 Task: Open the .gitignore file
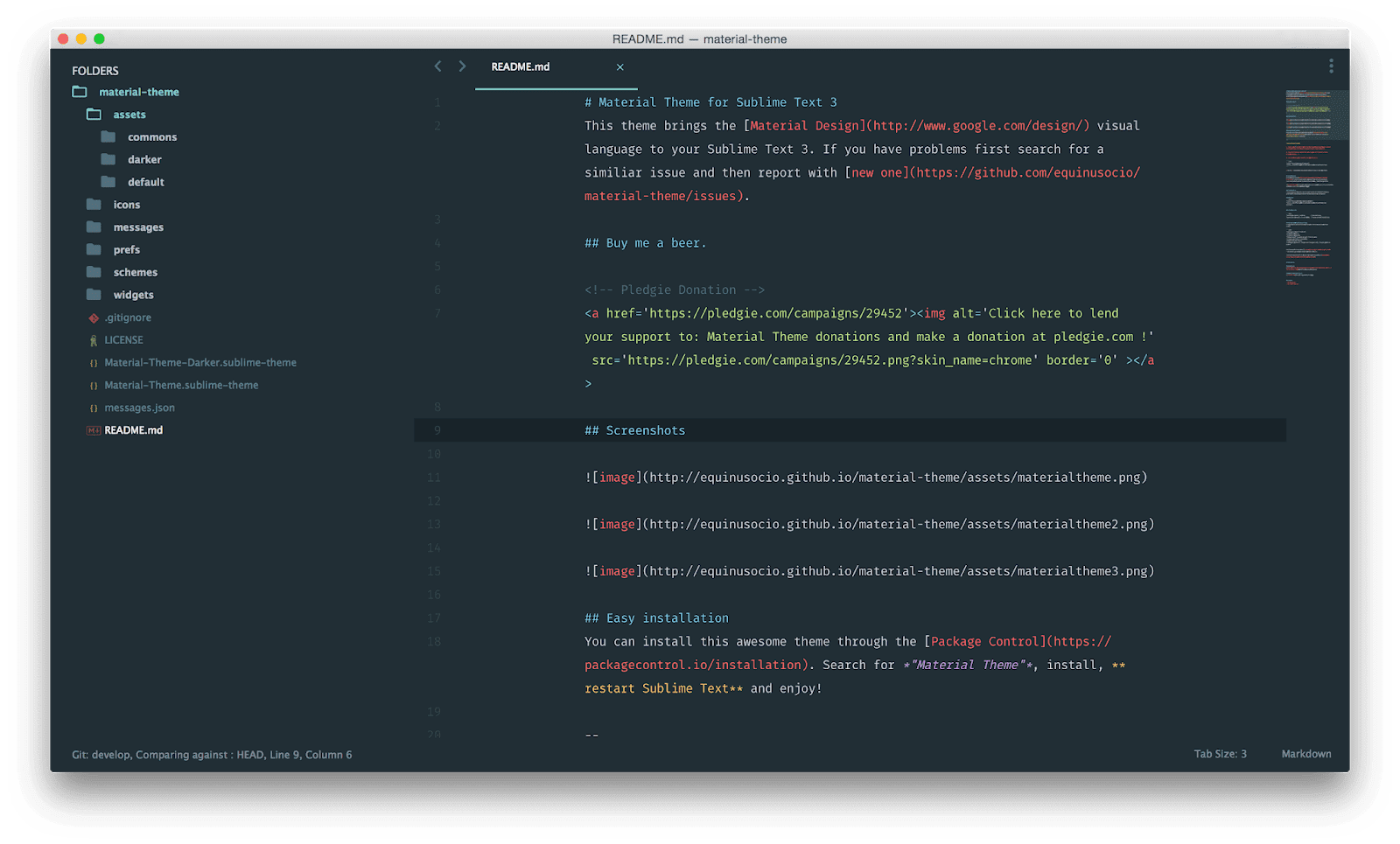tap(128, 317)
